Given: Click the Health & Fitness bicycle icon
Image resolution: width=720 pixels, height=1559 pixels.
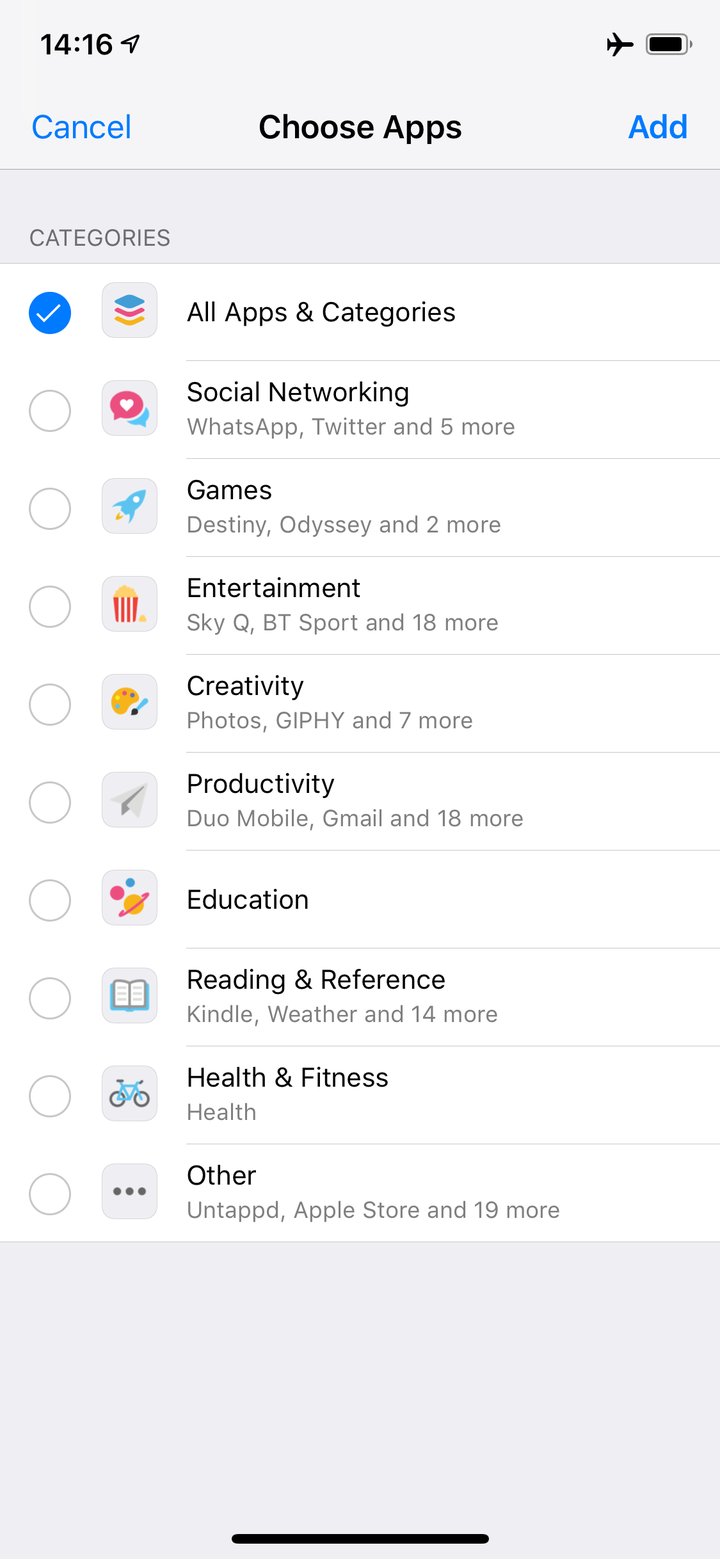Looking at the screenshot, I should (x=130, y=1095).
